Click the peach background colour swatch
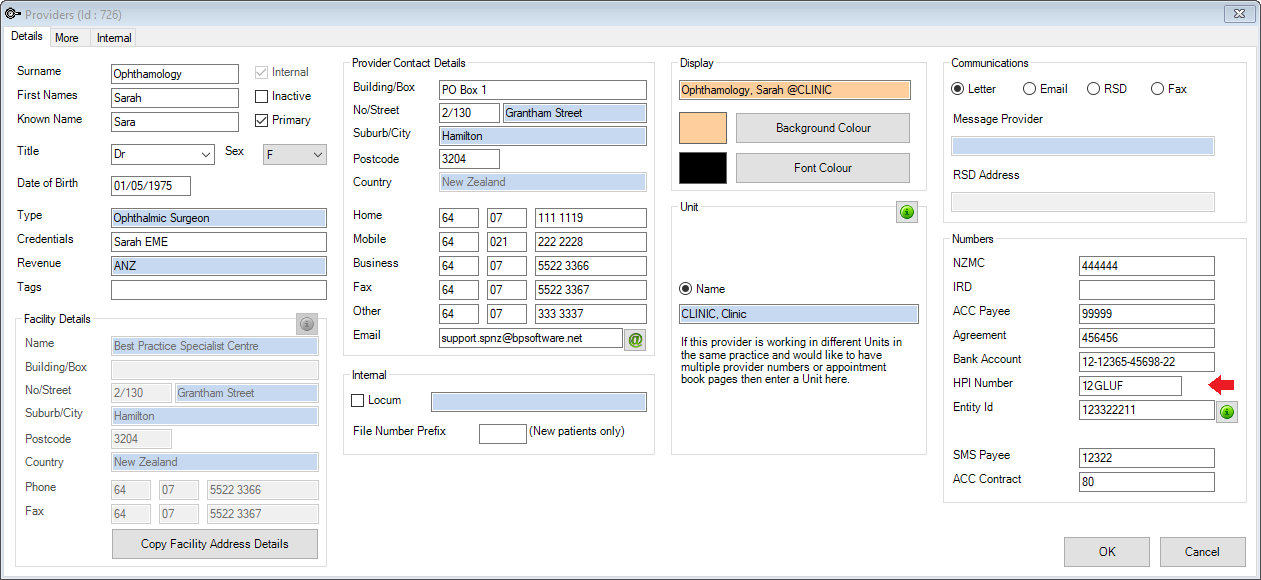Screen dimensions: 1261x580 703,128
